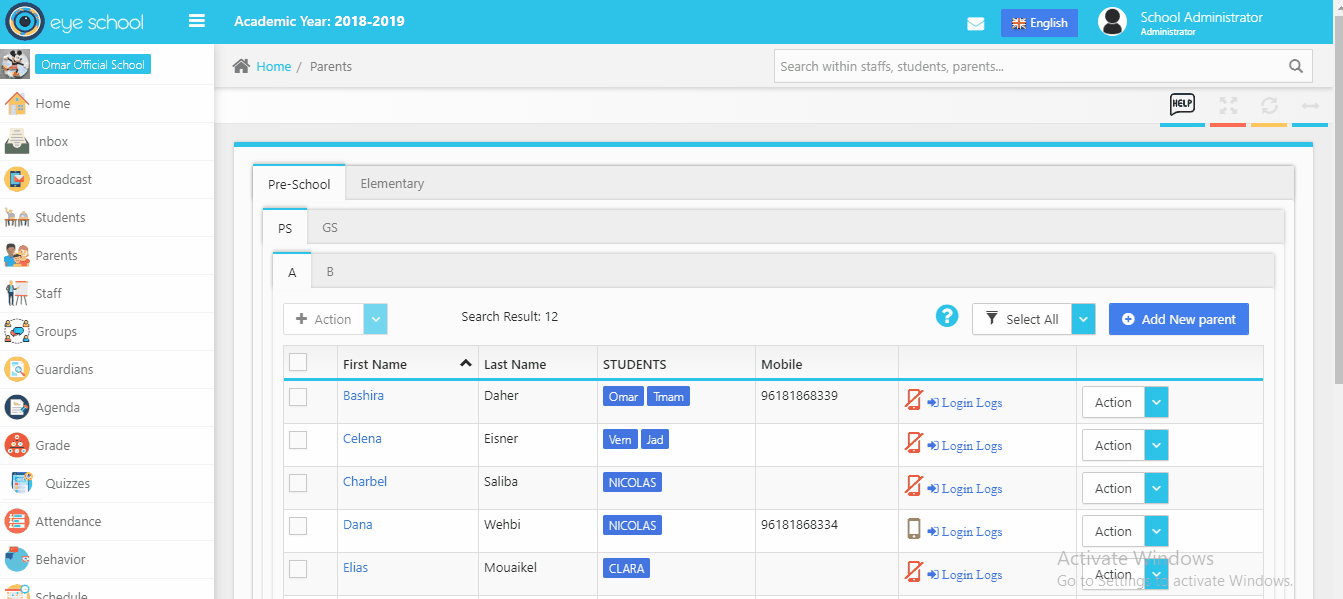Click the school profile thumbnail image

click(15, 64)
